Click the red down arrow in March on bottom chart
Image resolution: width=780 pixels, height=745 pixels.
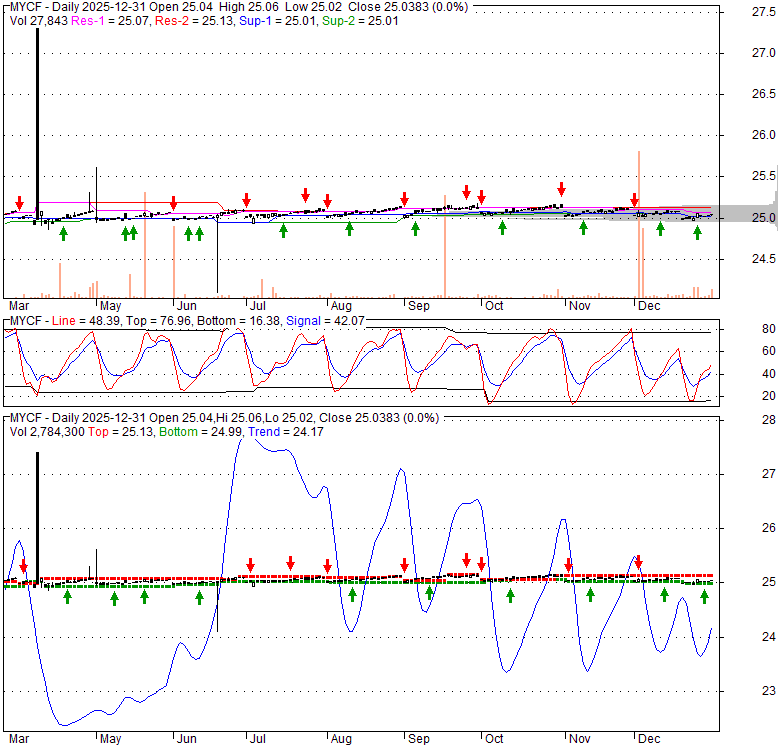tap(23, 567)
